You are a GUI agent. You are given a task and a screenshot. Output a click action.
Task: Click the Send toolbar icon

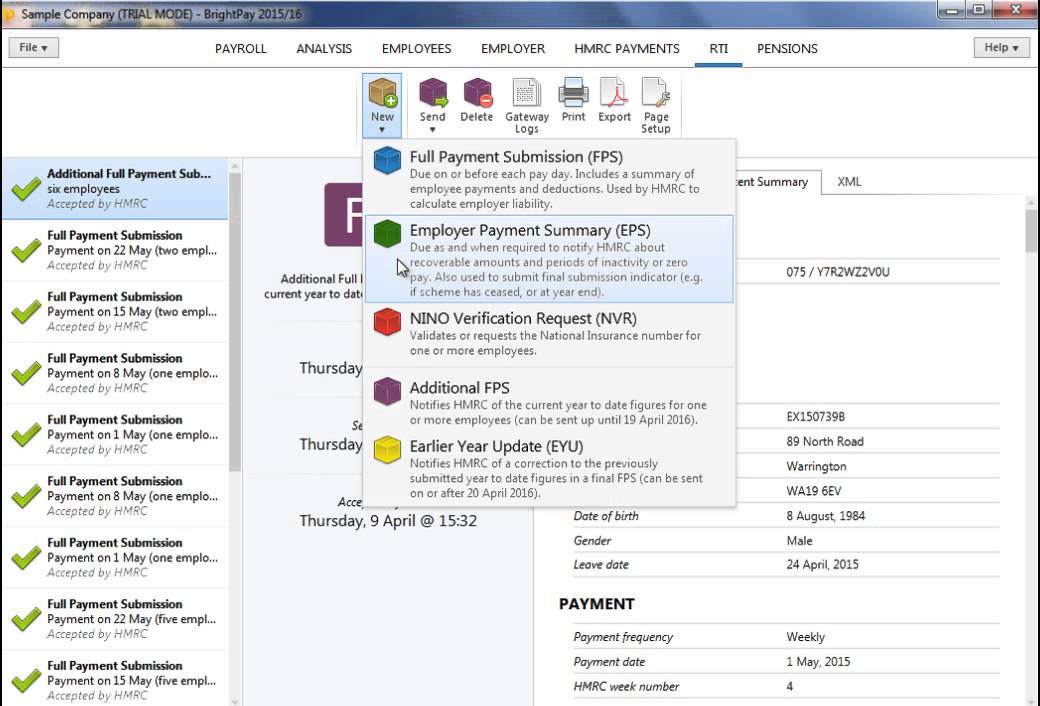pyautogui.click(x=432, y=93)
